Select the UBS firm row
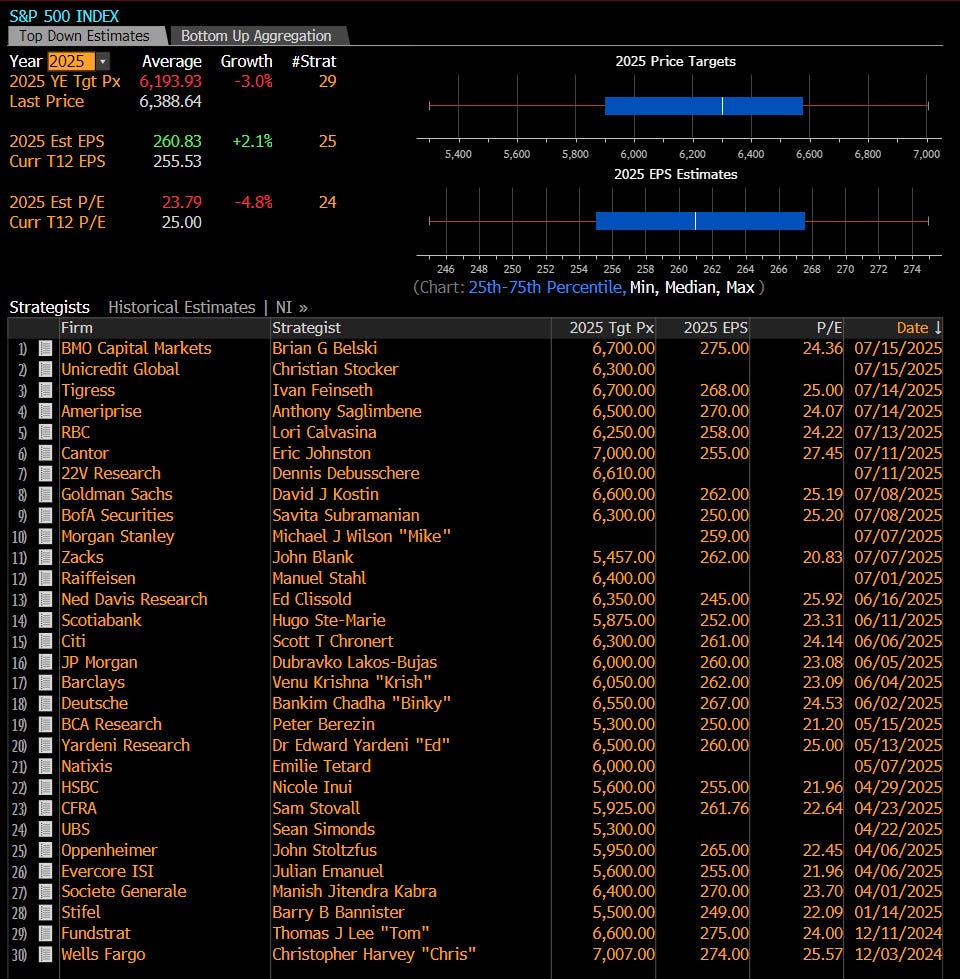 (x=76, y=829)
